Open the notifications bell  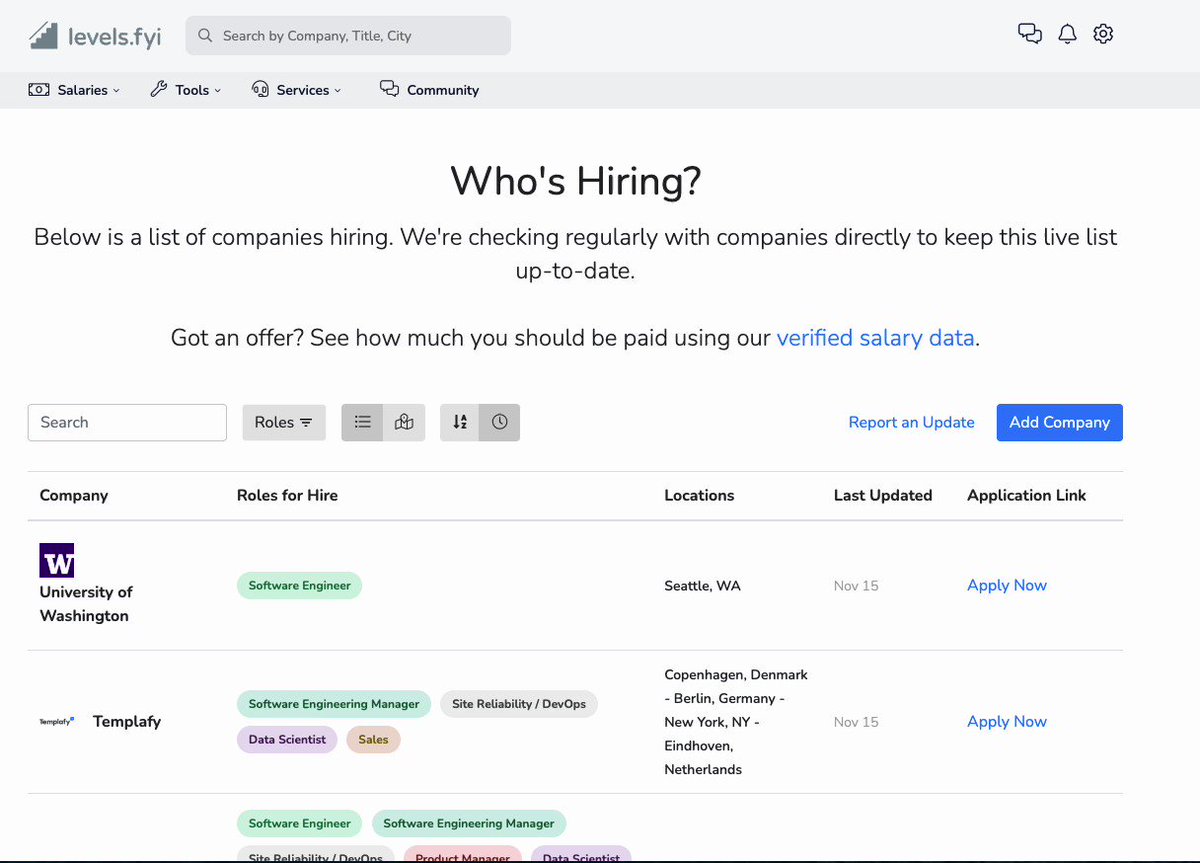[x=1067, y=34]
